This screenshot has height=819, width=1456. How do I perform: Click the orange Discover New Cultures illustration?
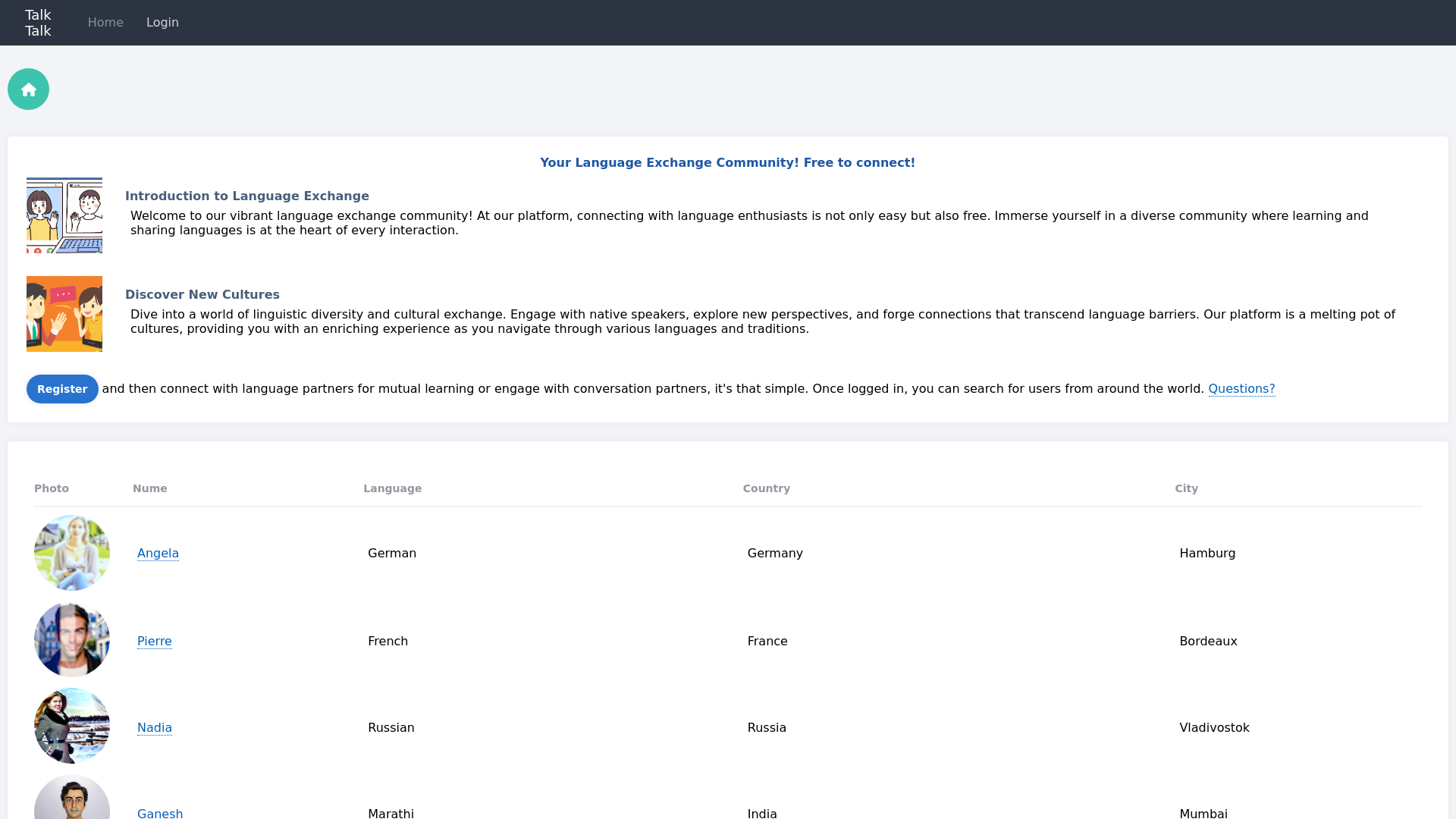pyautogui.click(x=64, y=314)
